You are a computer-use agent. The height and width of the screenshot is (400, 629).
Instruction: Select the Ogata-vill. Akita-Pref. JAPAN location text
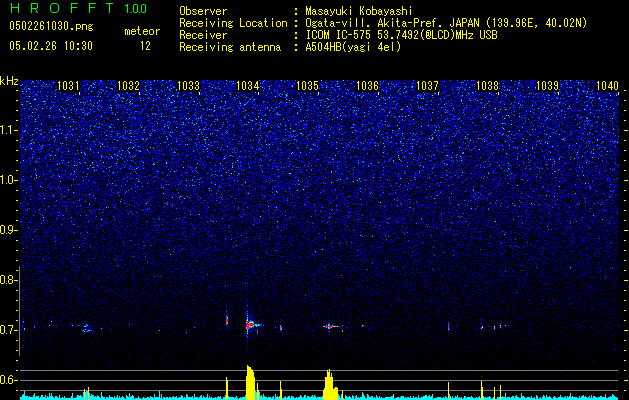click(446, 23)
